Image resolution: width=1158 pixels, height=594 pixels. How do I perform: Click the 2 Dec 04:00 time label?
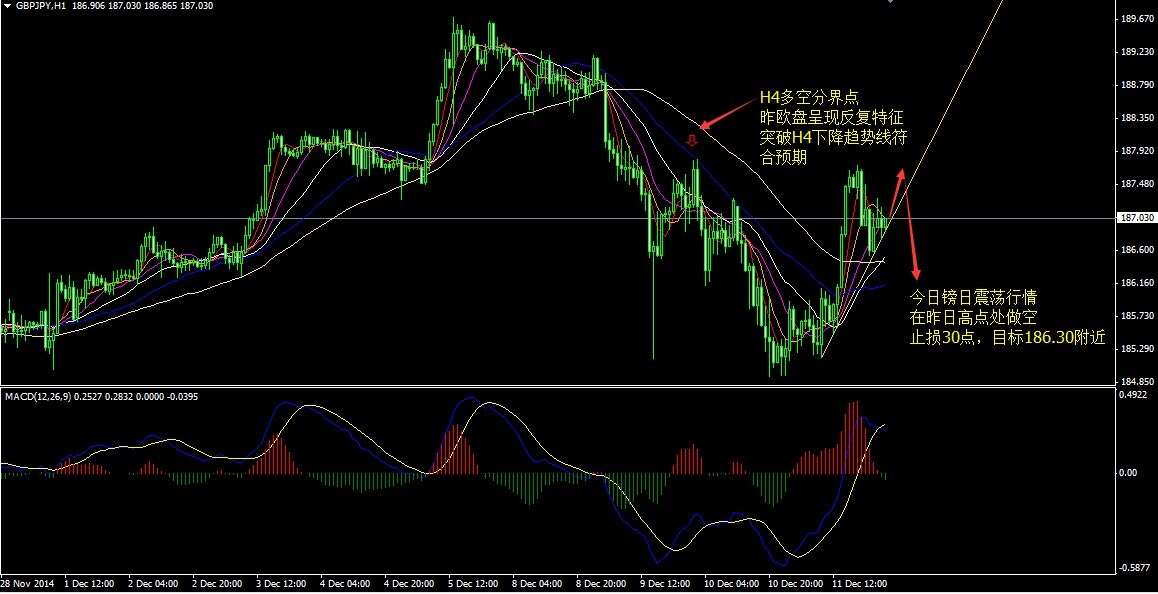coord(153,584)
